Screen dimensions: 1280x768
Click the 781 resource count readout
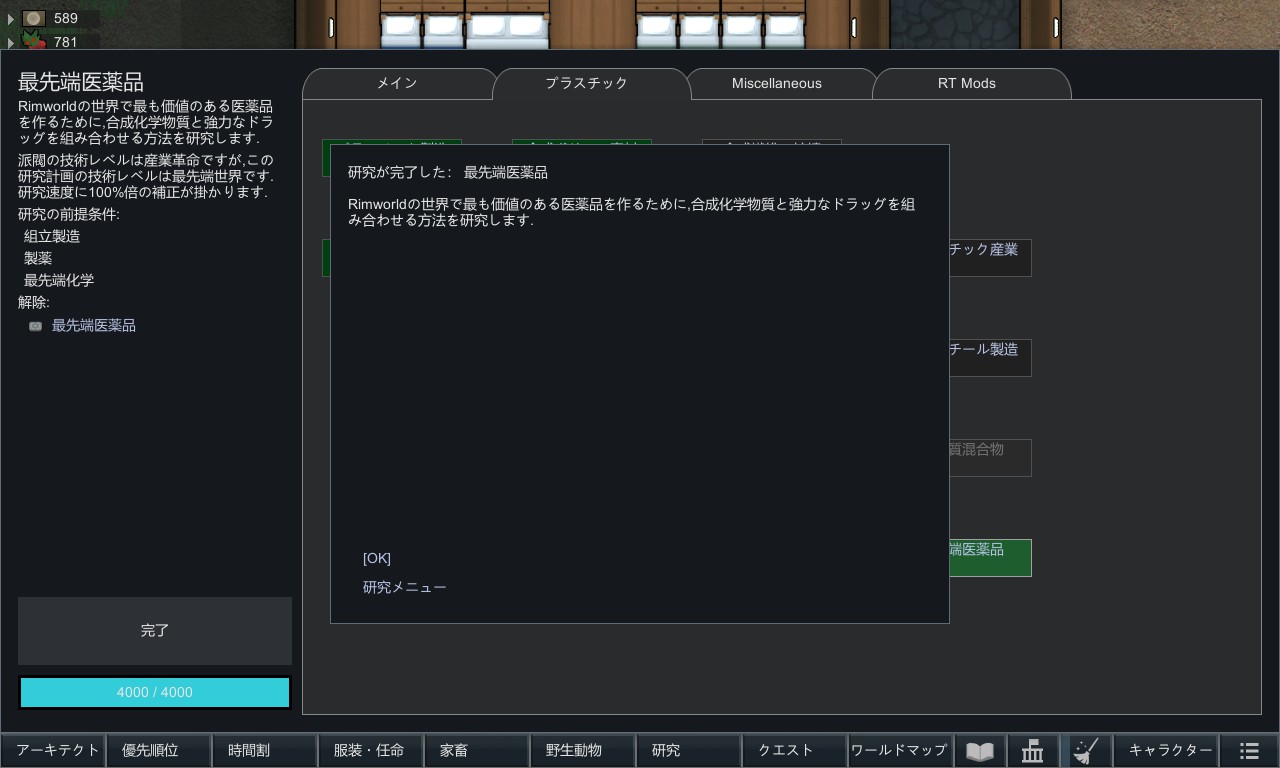[66, 43]
